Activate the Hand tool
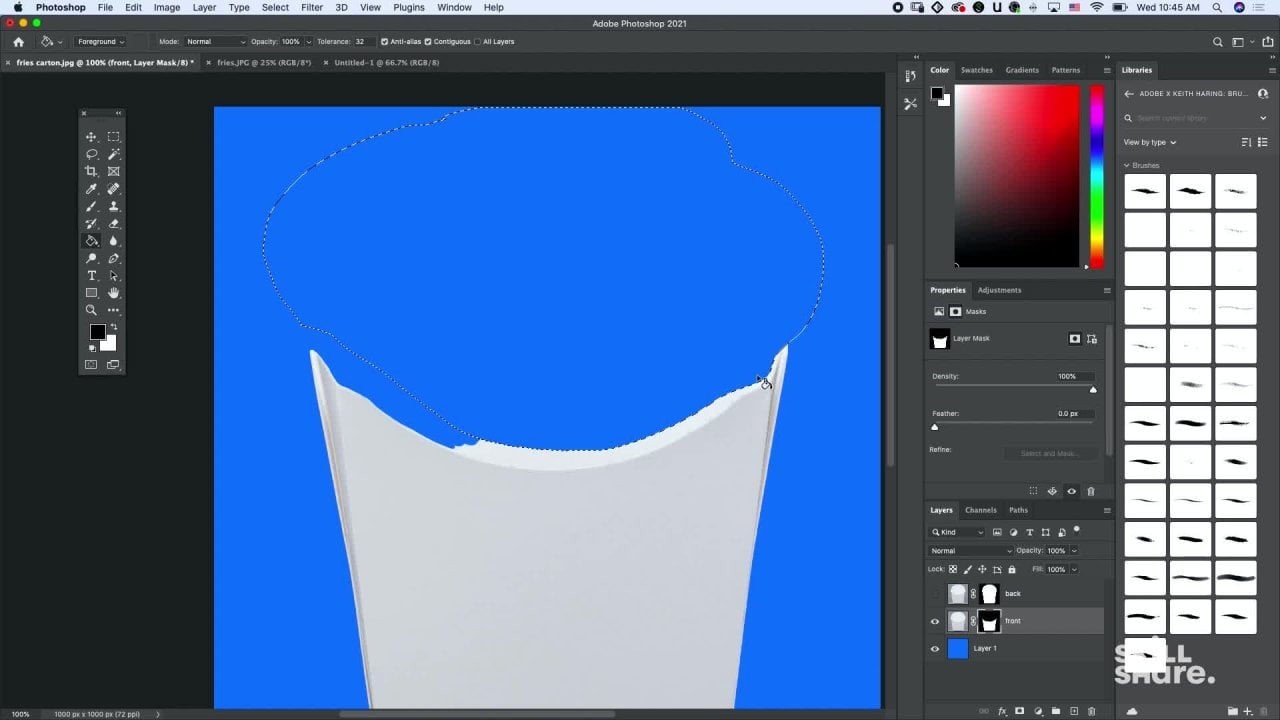1280x720 pixels. [x=113, y=293]
